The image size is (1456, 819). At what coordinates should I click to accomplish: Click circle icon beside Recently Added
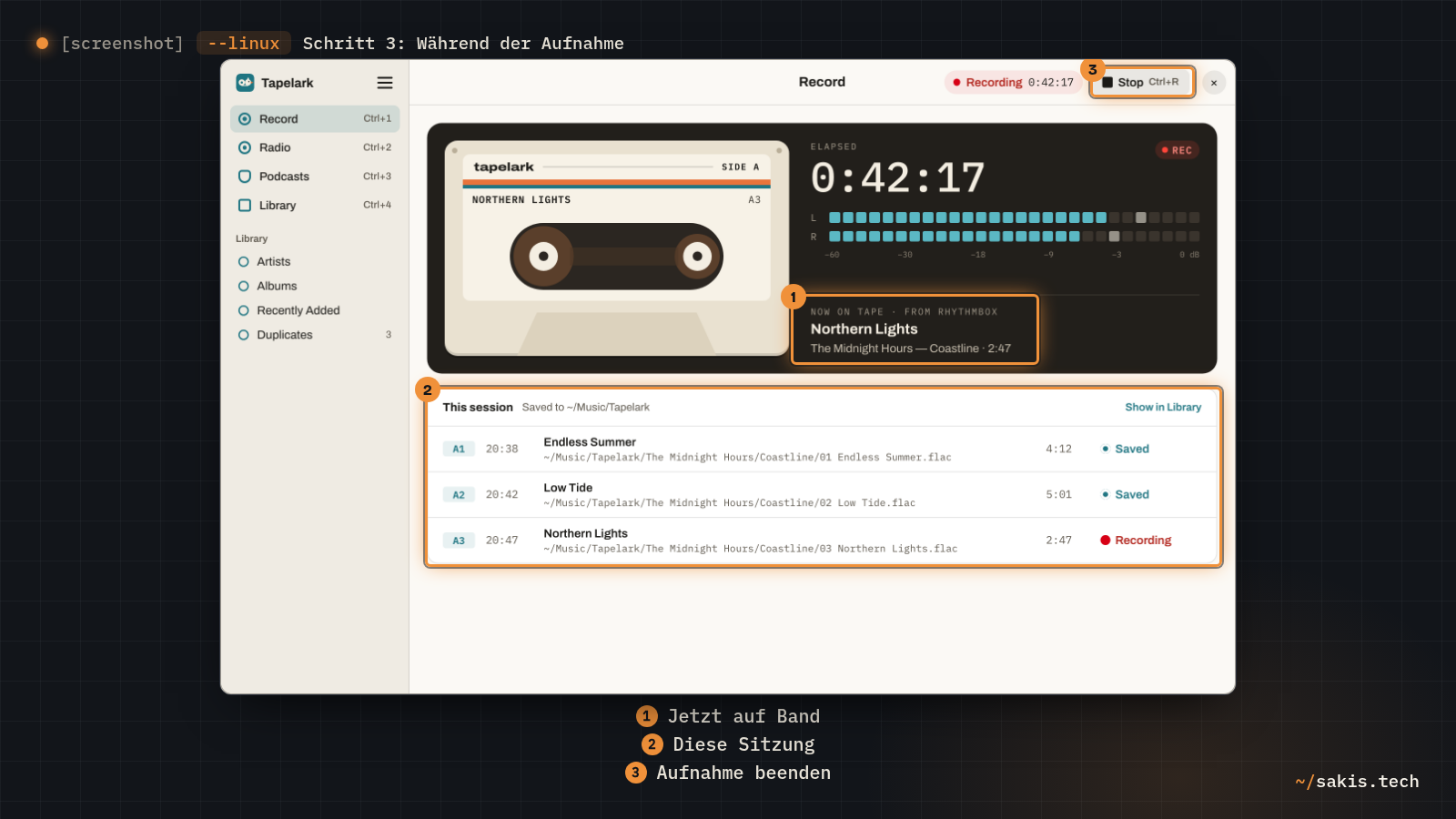[x=244, y=311]
